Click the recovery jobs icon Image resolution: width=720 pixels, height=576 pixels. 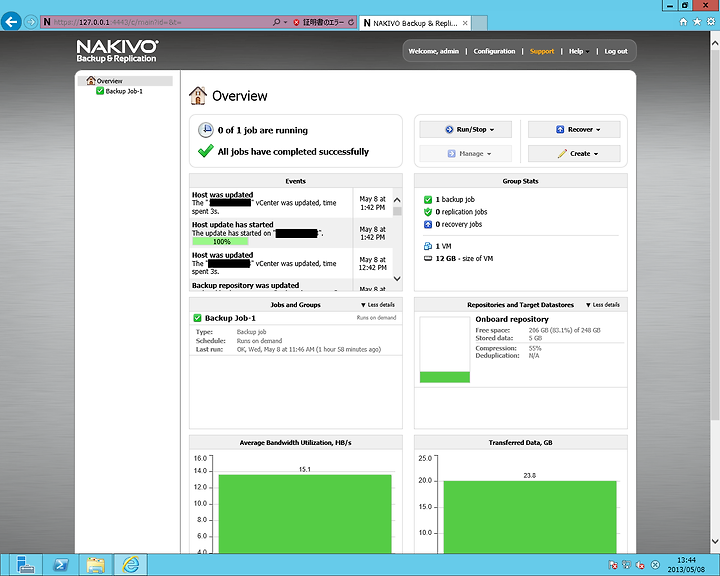coord(428,224)
